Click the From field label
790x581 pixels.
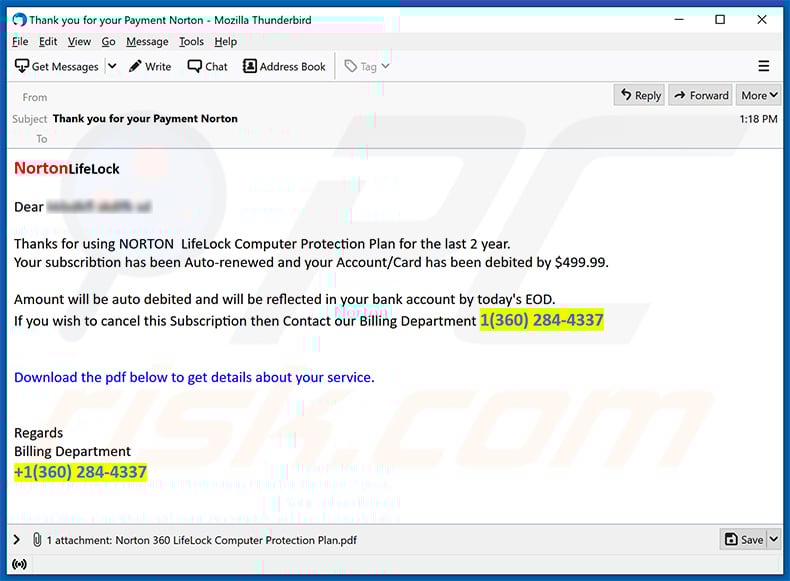click(x=35, y=97)
